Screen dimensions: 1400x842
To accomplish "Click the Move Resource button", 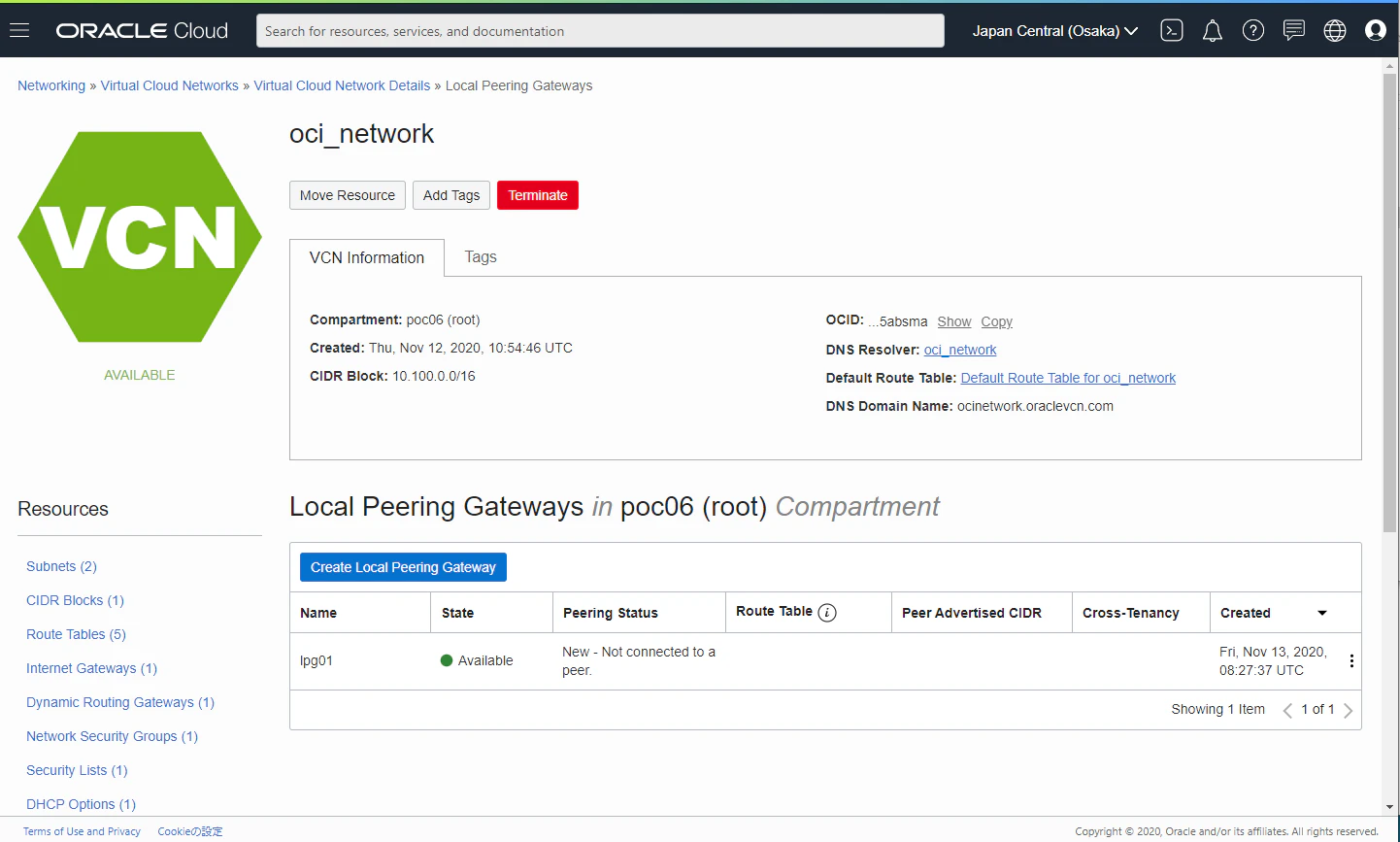I will pos(348,195).
